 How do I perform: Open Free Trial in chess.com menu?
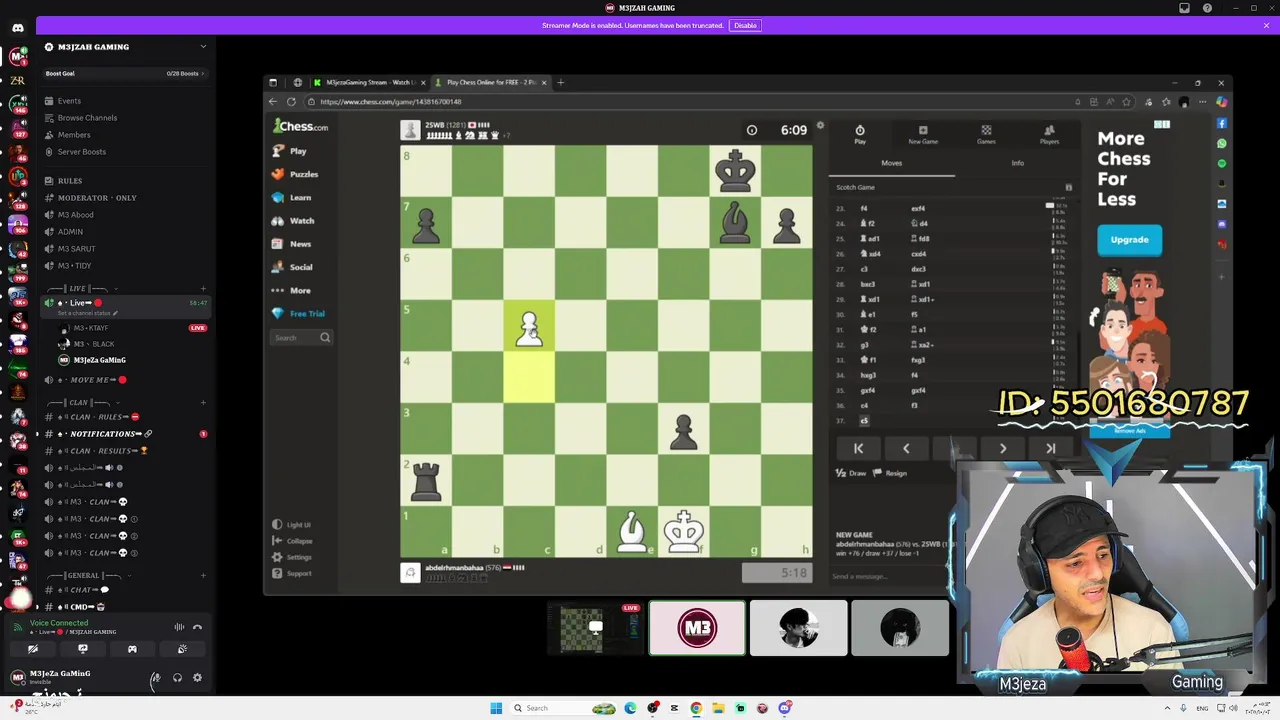click(307, 314)
